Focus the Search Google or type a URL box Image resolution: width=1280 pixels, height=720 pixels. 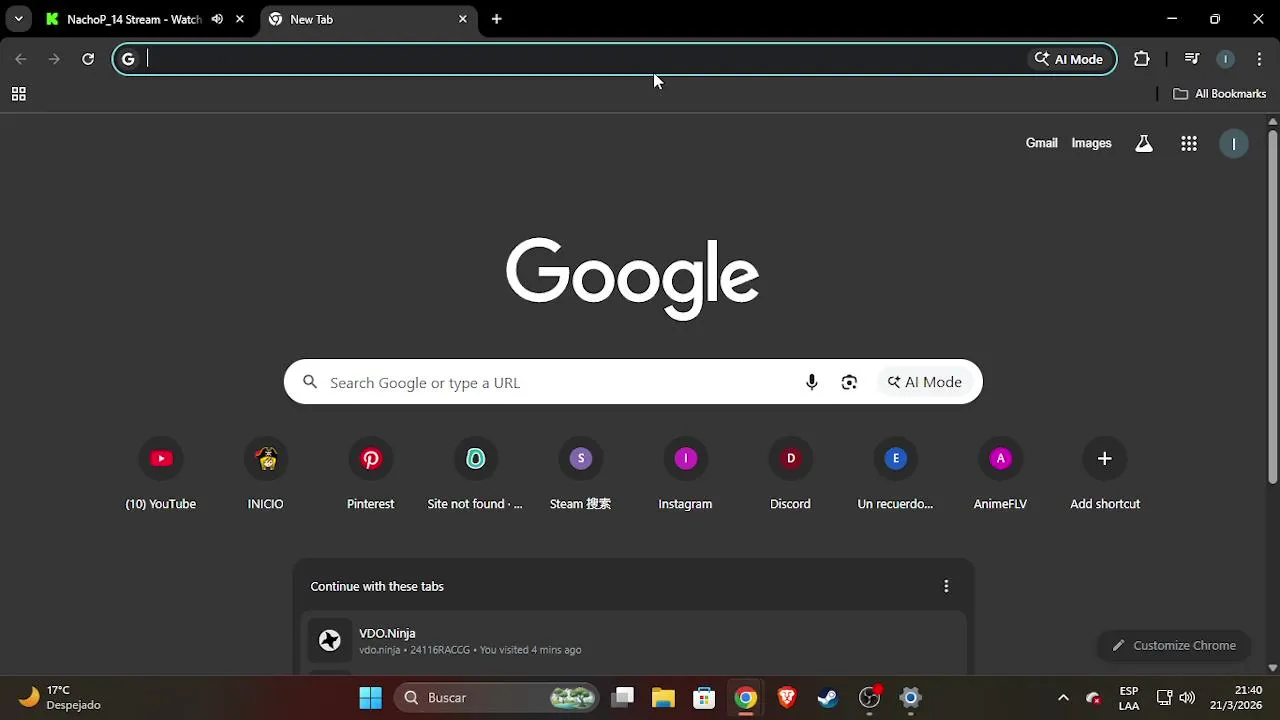[x=633, y=382]
